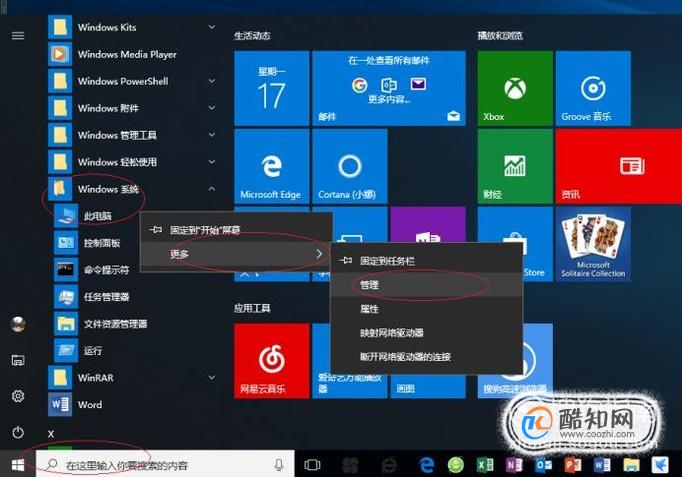Click the Power icon
Viewport: 682px width, 477px height.
18,432
